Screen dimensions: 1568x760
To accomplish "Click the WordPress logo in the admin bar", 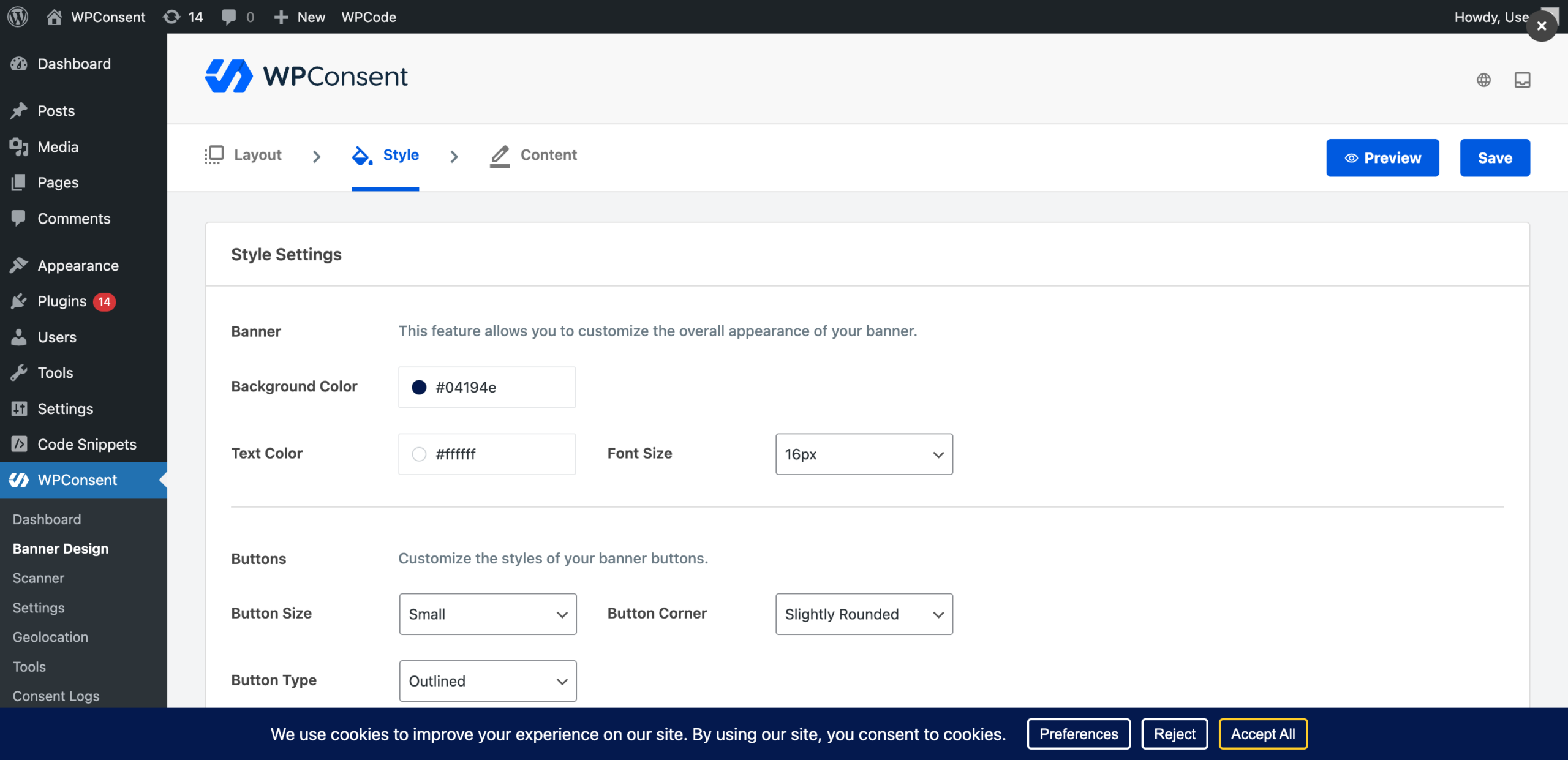I will [x=18, y=17].
